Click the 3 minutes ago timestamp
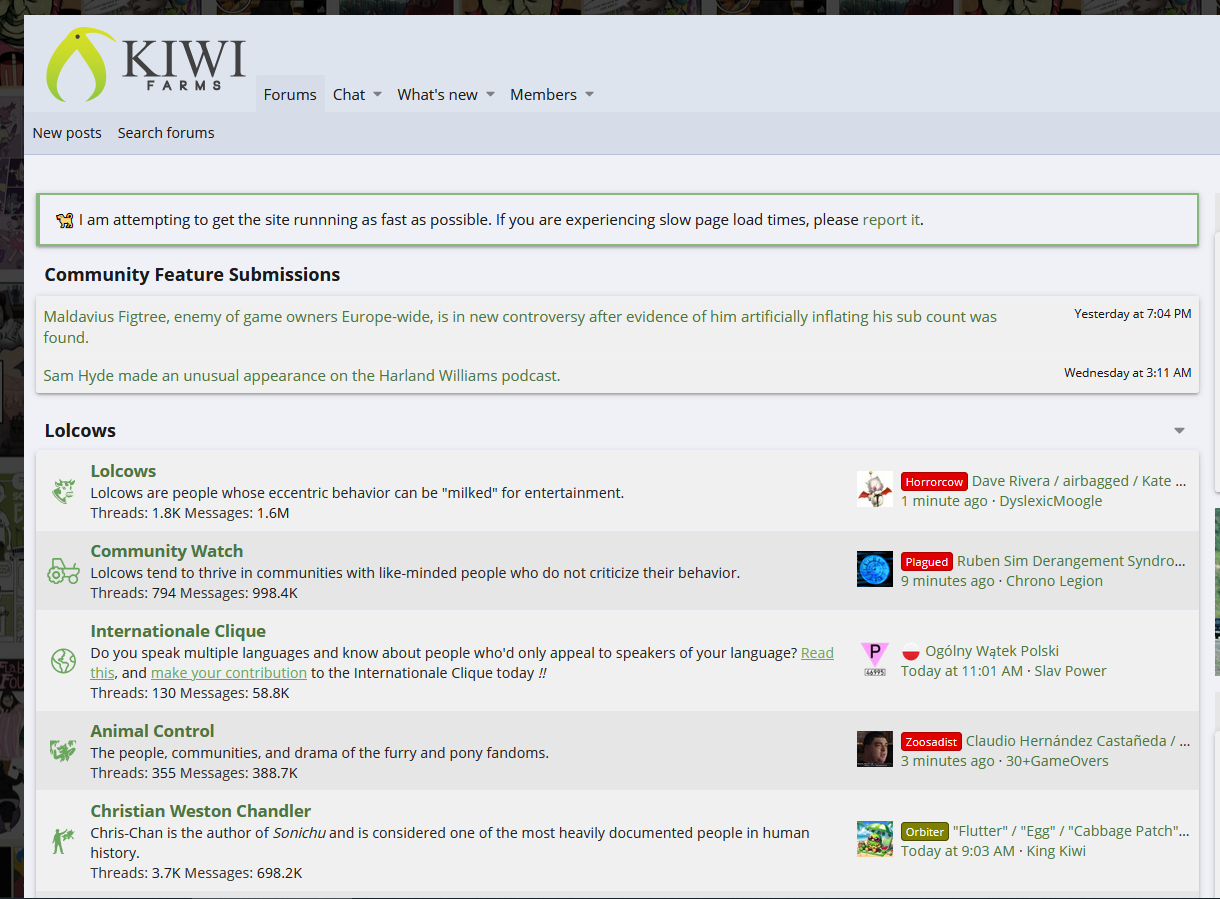The height and width of the screenshot is (899, 1220). (948, 761)
